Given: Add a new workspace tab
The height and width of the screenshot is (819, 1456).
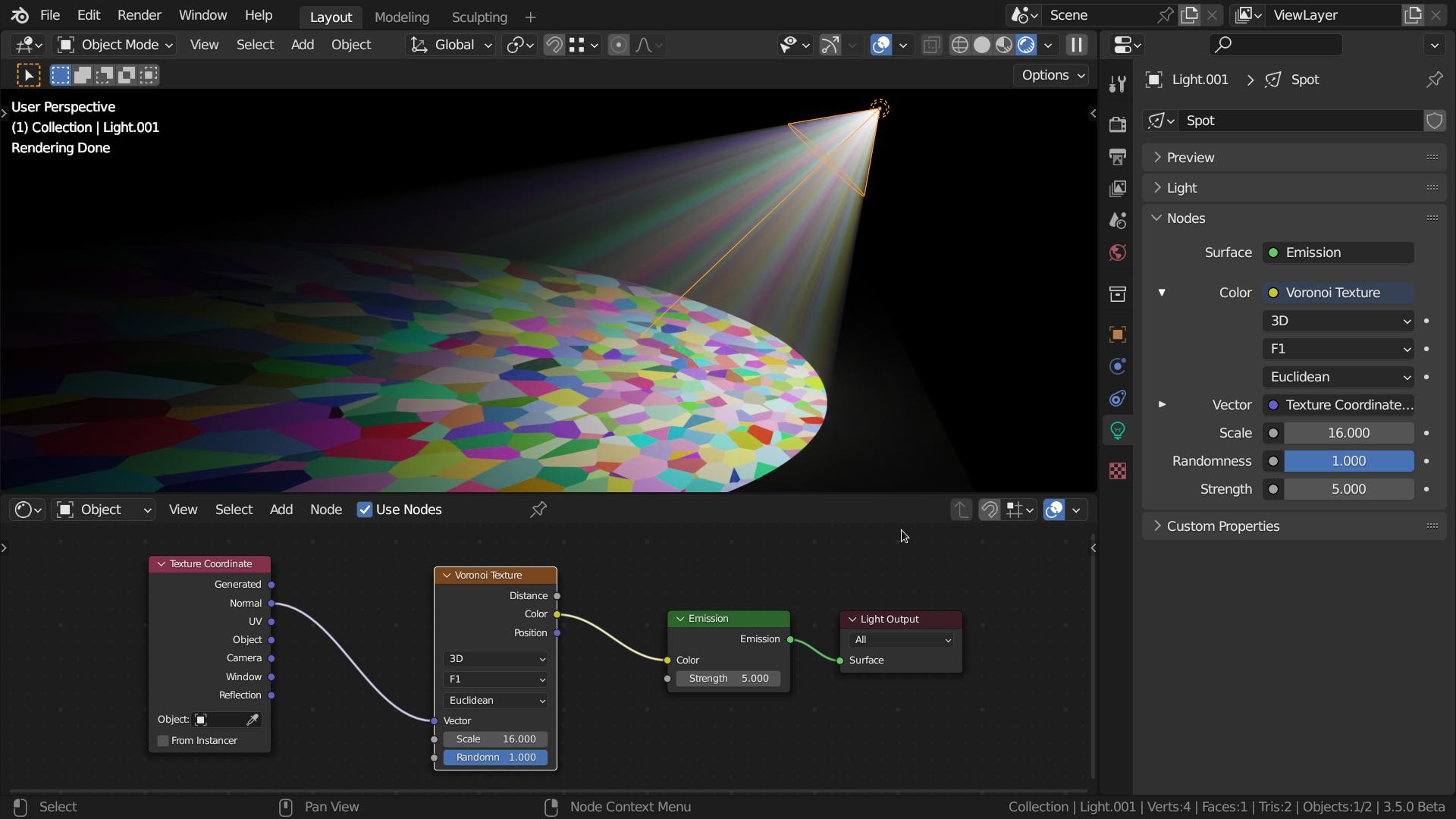Looking at the screenshot, I should [x=530, y=17].
